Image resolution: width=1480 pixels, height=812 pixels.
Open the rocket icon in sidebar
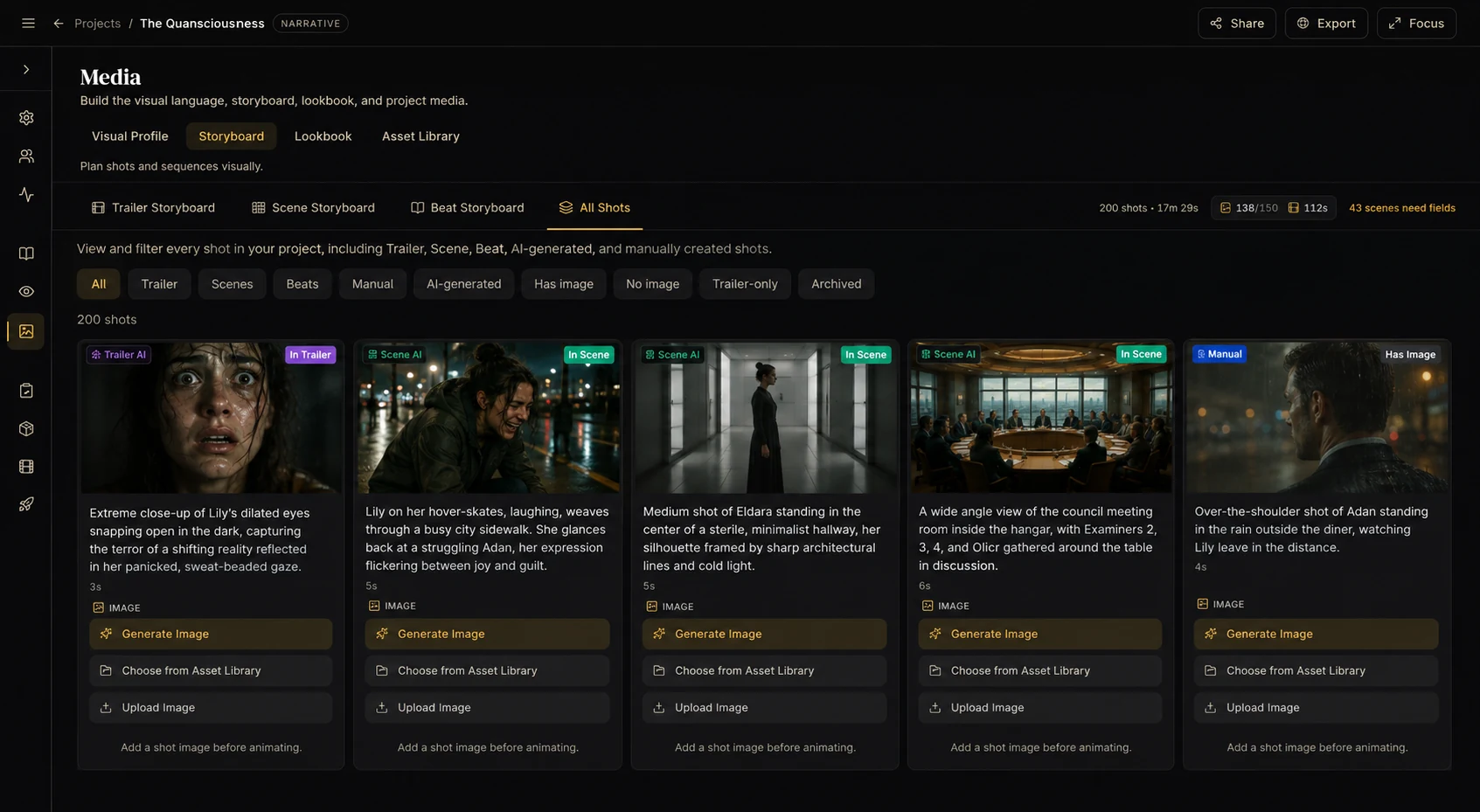26,504
